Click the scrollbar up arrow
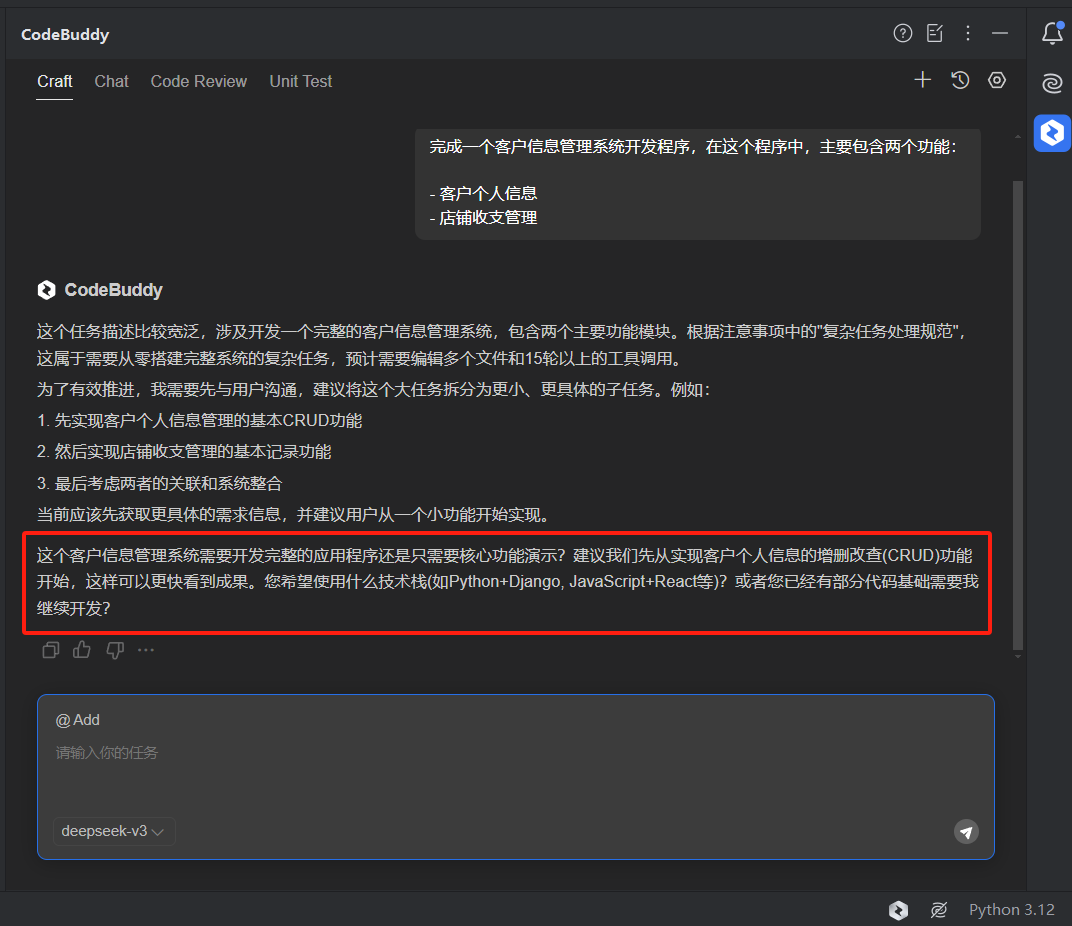The image size is (1072, 926). point(1017,137)
